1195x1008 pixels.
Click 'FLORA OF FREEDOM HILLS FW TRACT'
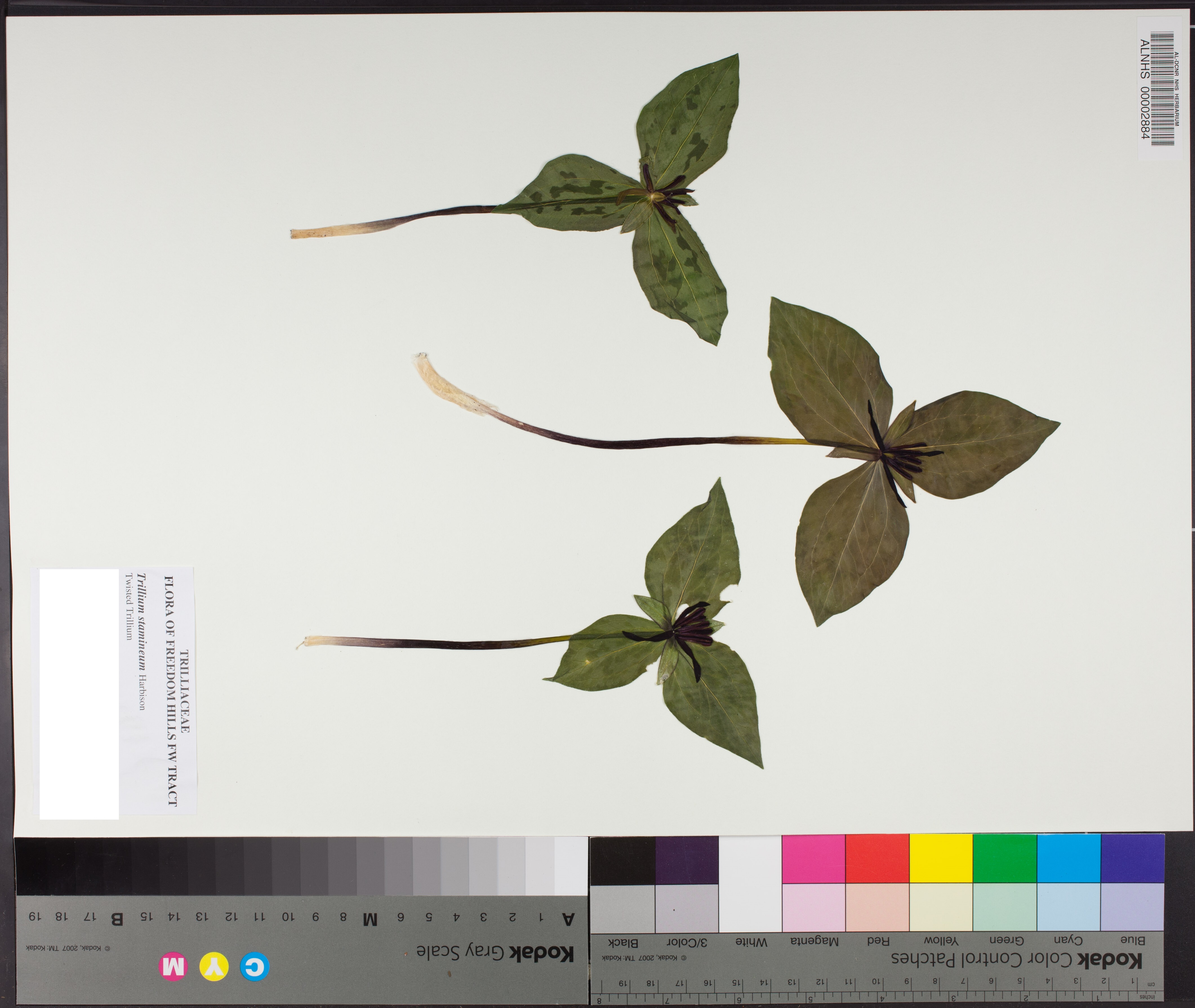[171, 691]
